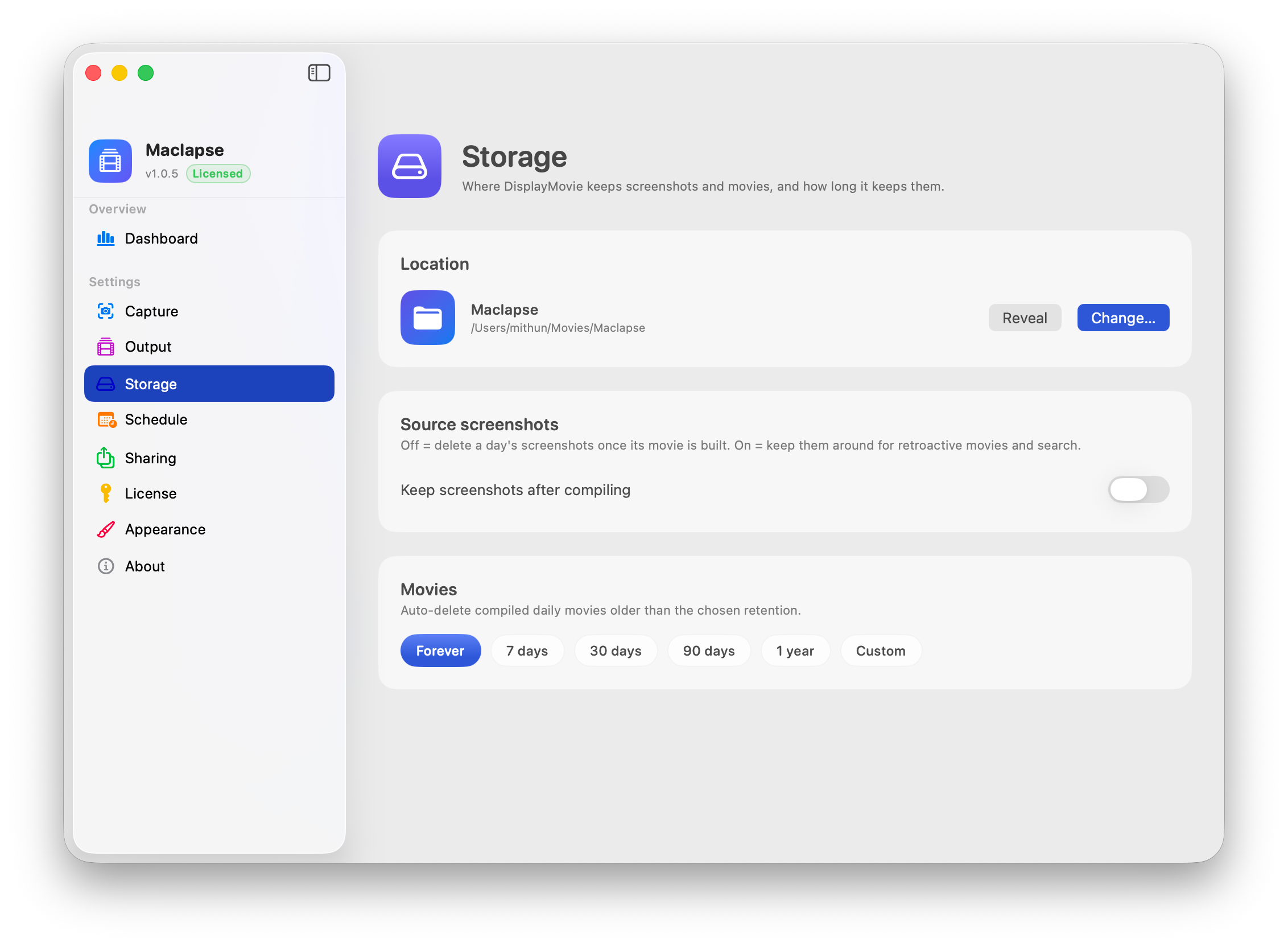Toggle the sidebar visibility icon

319,73
